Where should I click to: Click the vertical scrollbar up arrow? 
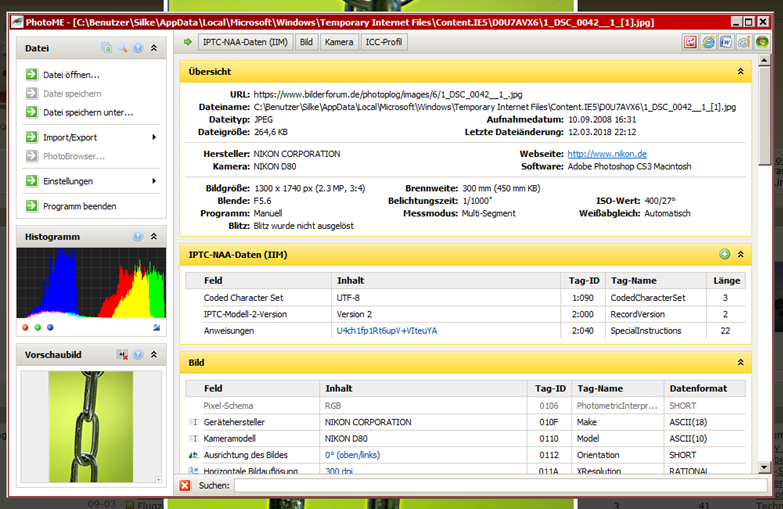[764, 61]
